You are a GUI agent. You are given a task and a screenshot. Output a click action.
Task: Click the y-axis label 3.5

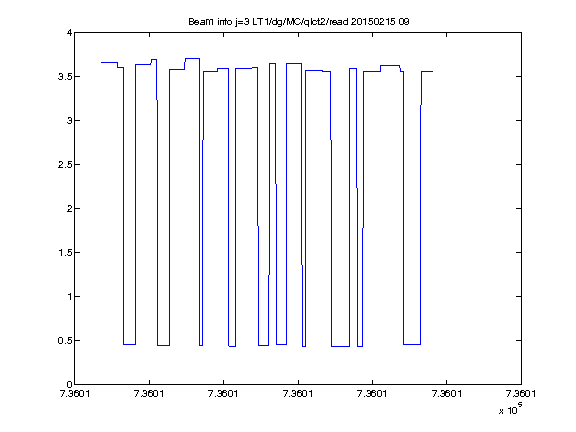pyautogui.click(x=65, y=77)
